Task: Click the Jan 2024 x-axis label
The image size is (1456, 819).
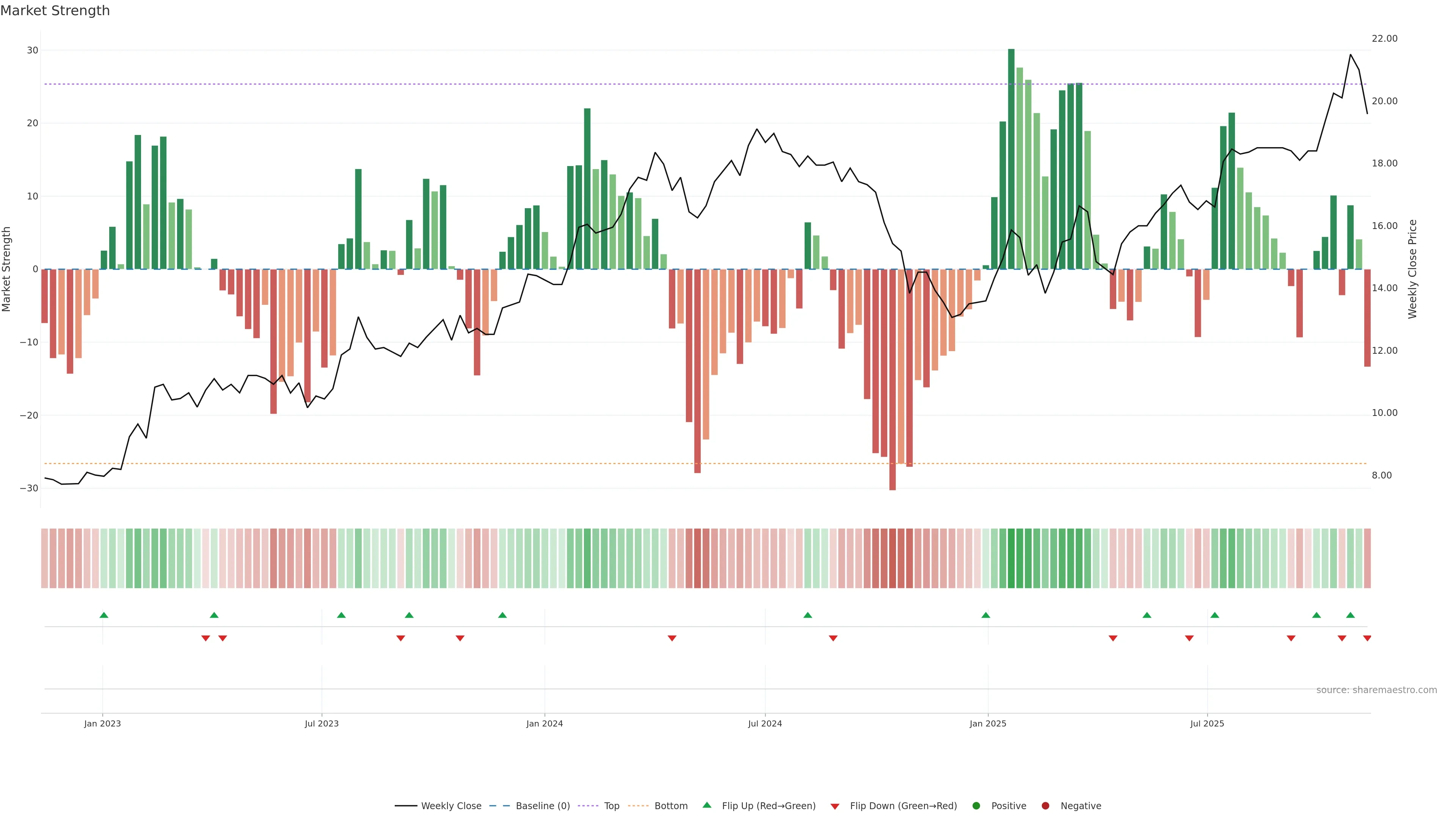Action: tap(544, 723)
